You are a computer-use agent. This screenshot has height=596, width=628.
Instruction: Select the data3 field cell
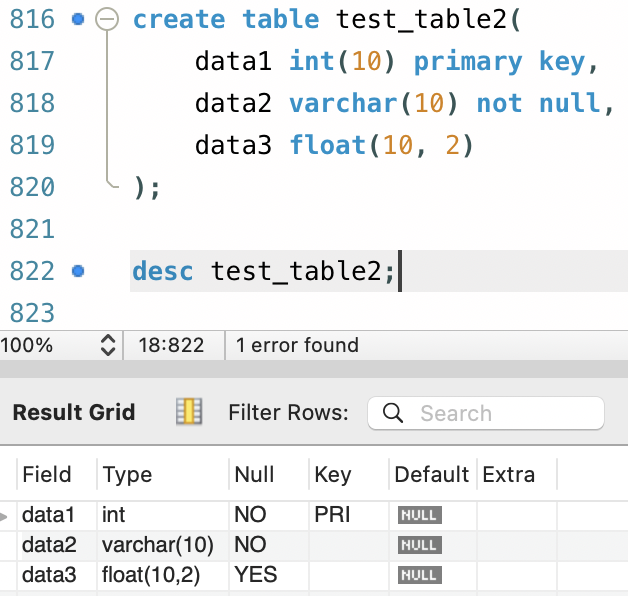[57, 575]
